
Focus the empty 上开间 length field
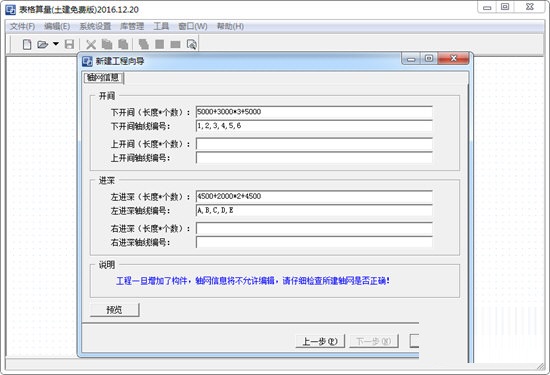(x=314, y=144)
